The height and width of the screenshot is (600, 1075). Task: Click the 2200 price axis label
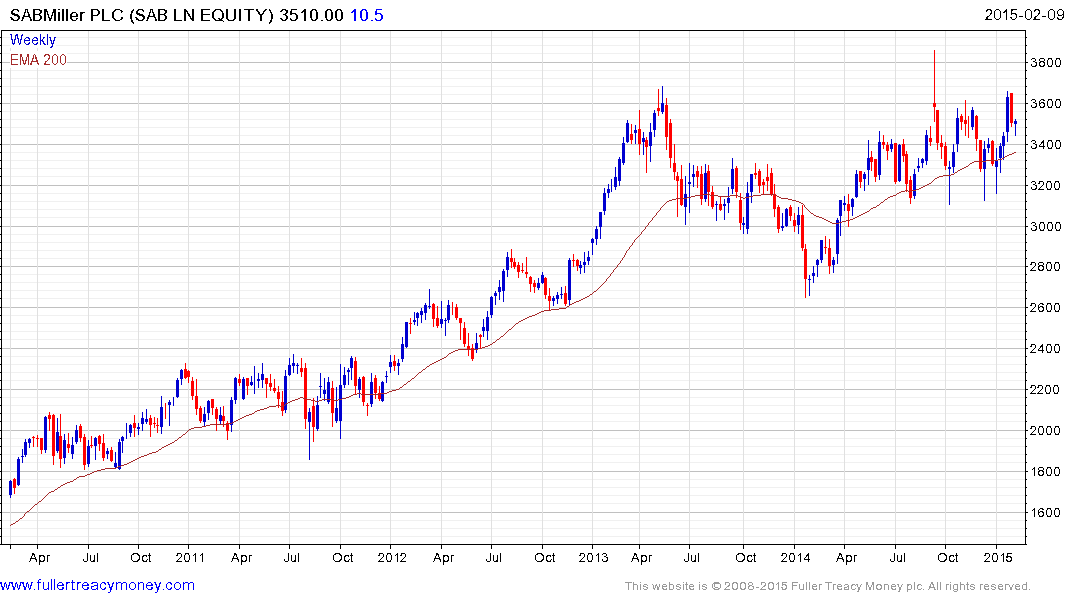1046,389
